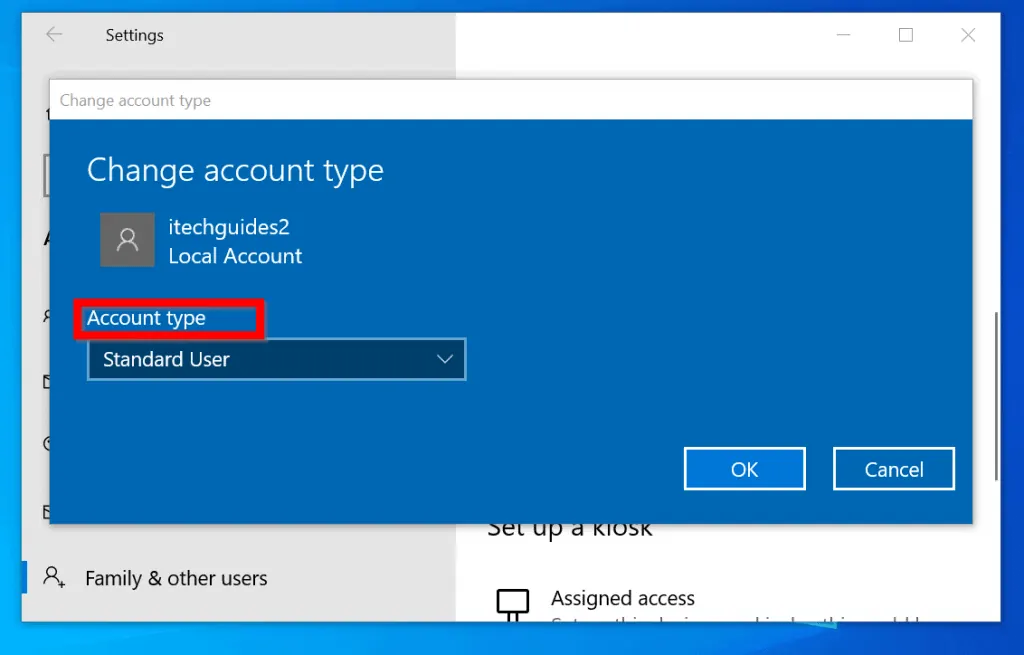
Task: Open the Standard User account type dropdown
Action: pyautogui.click(x=276, y=359)
